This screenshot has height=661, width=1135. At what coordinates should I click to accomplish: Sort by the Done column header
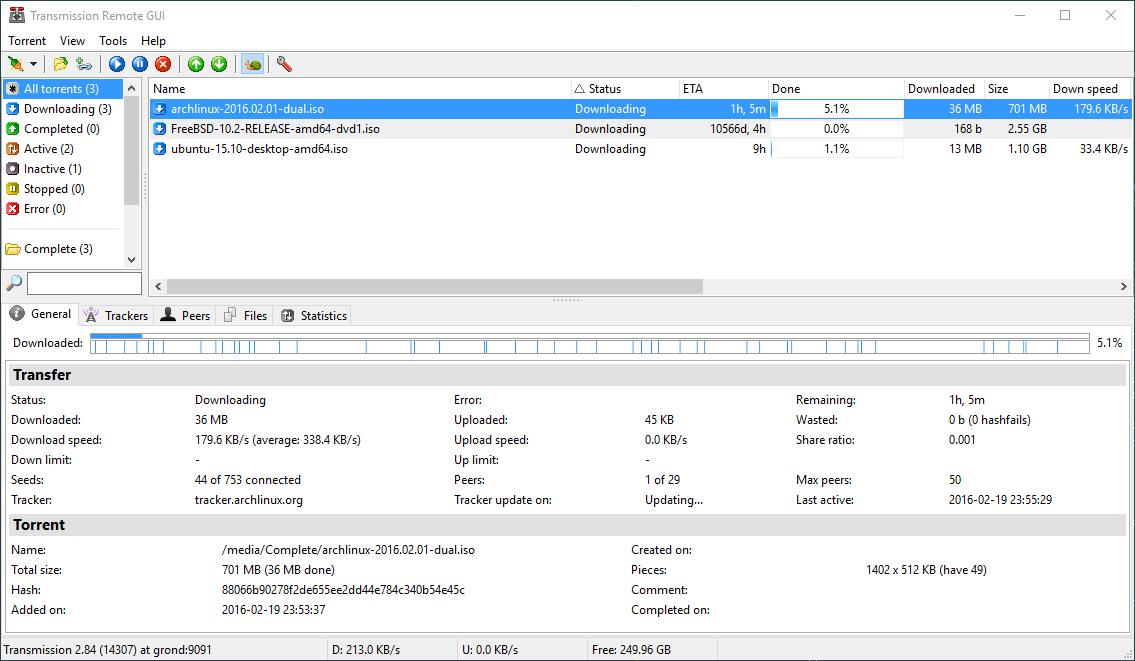click(836, 89)
